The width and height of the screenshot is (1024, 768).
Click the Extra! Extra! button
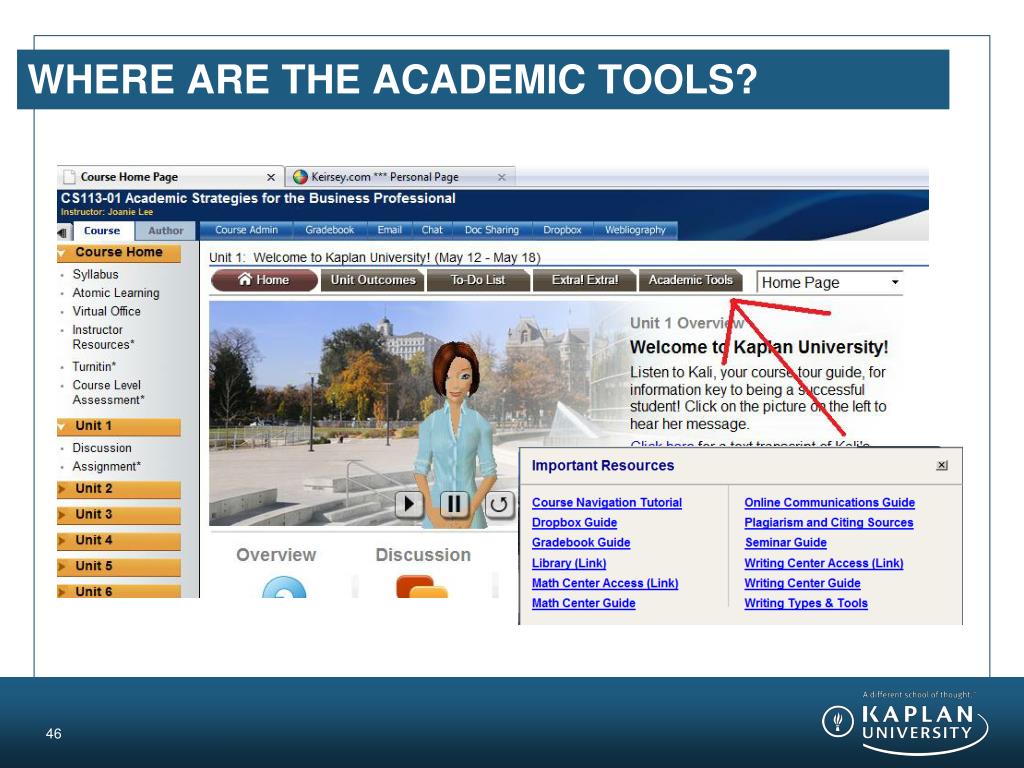(584, 280)
